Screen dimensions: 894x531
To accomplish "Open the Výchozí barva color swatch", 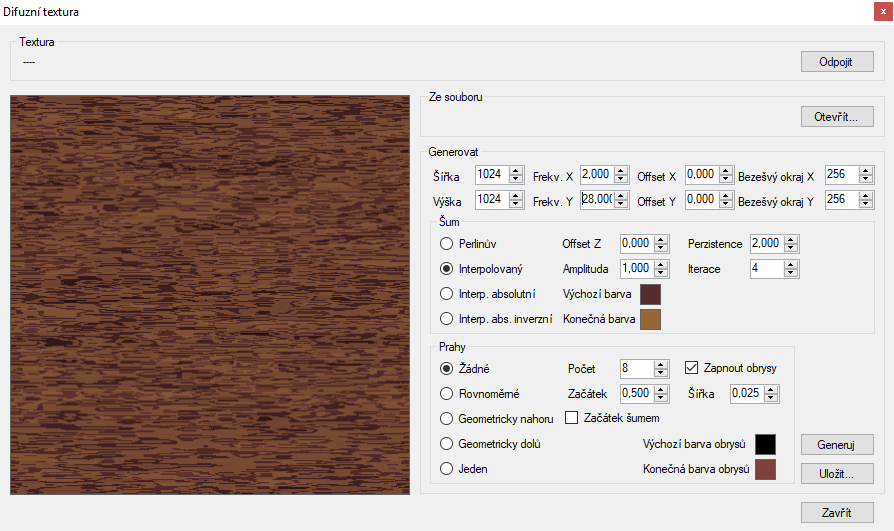I will 651,294.
